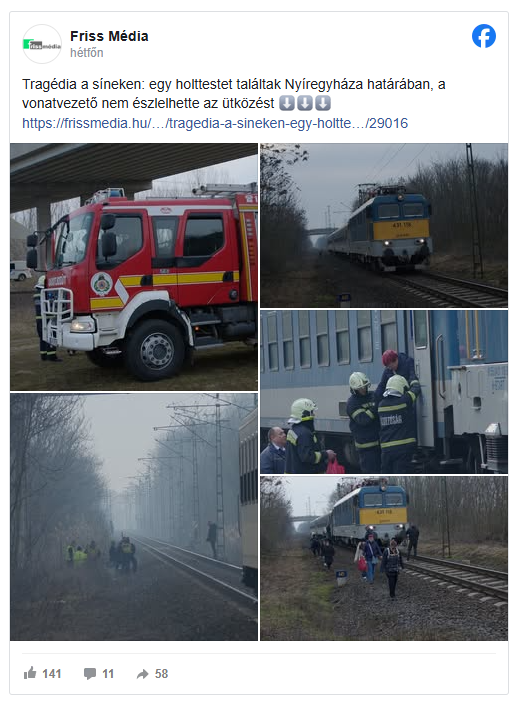This screenshot has height=702, width=528.
Task: Open the foggy railway tracks photo
Action: point(134,517)
